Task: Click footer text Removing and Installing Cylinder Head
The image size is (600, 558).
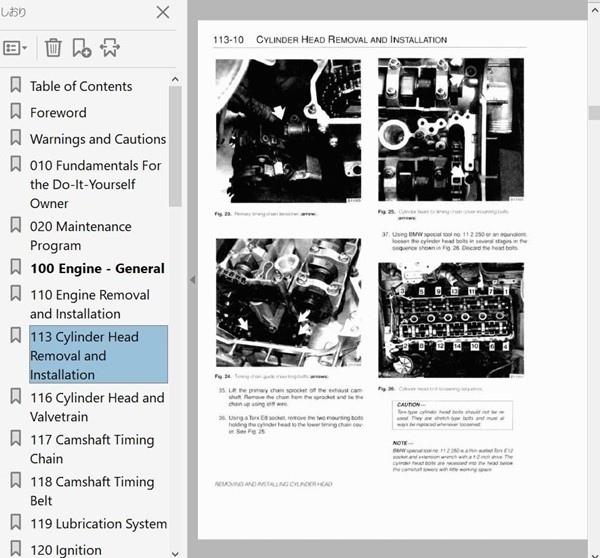Action: point(273,484)
